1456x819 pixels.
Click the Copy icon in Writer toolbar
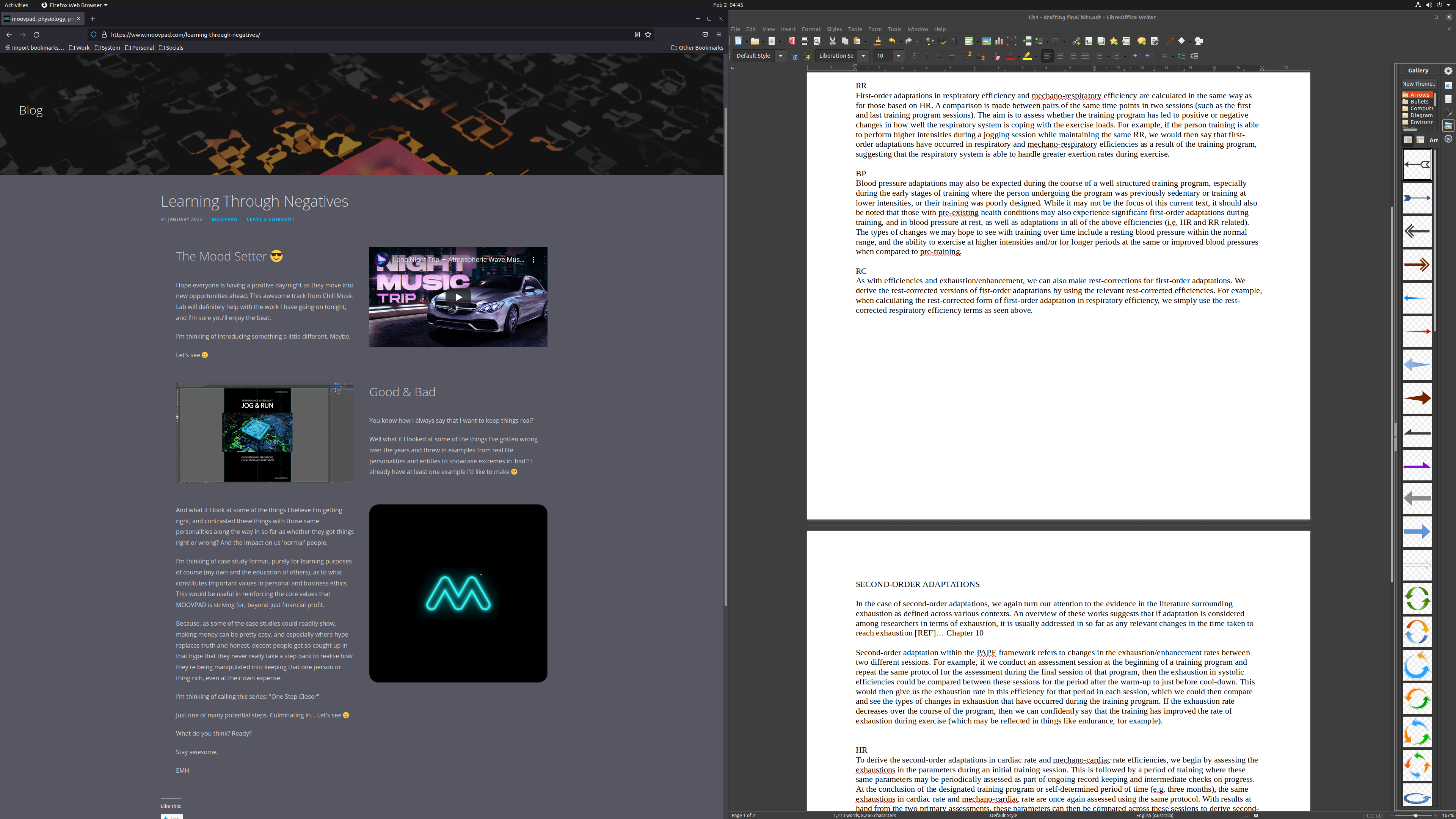845,41
